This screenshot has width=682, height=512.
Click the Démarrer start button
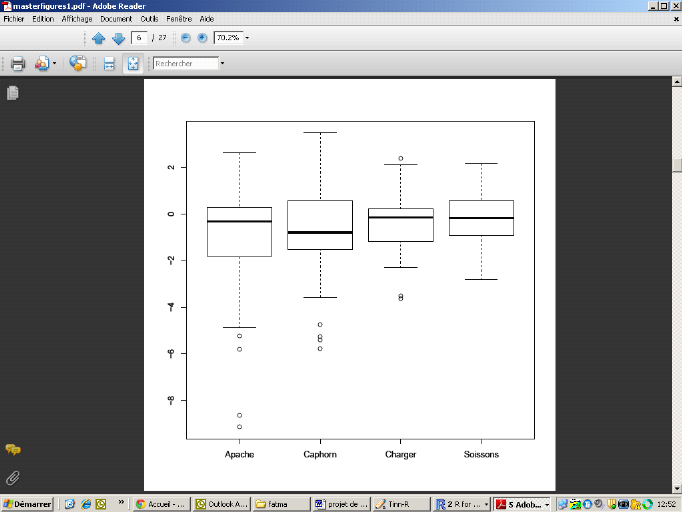tap(27, 504)
